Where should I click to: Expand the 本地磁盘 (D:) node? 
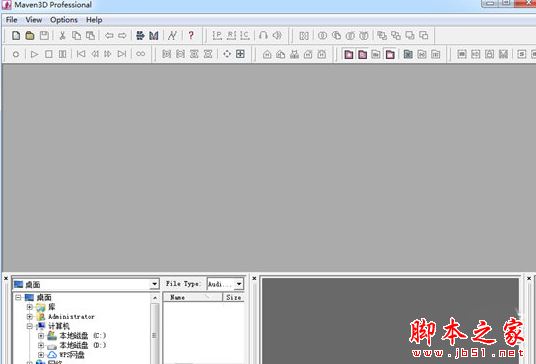point(41,345)
